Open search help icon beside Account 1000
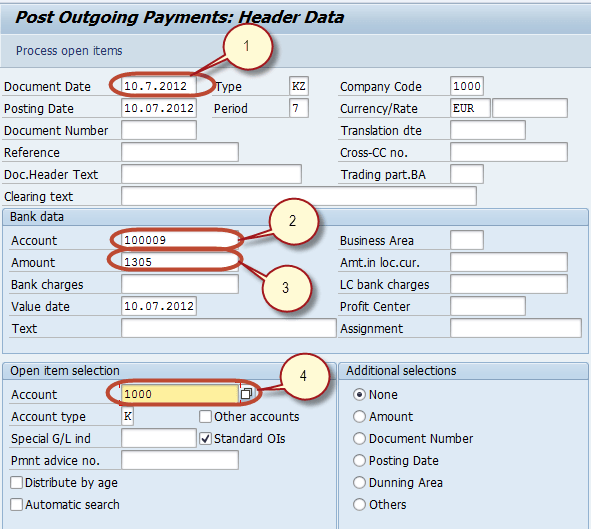This screenshot has width=591, height=529. click(246, 394)
